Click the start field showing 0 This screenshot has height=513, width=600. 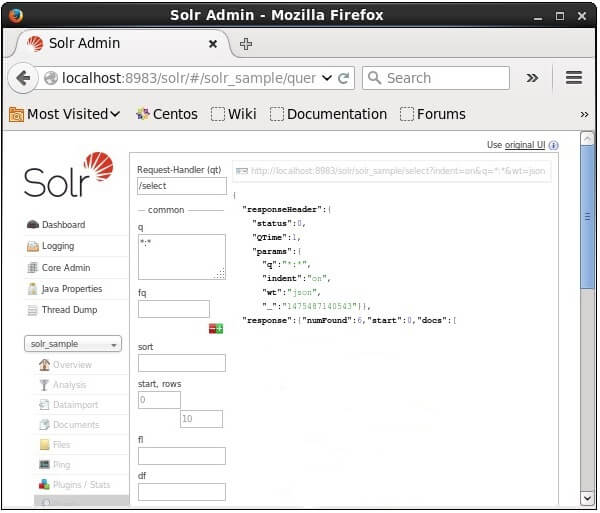click(x=159, y=400)
